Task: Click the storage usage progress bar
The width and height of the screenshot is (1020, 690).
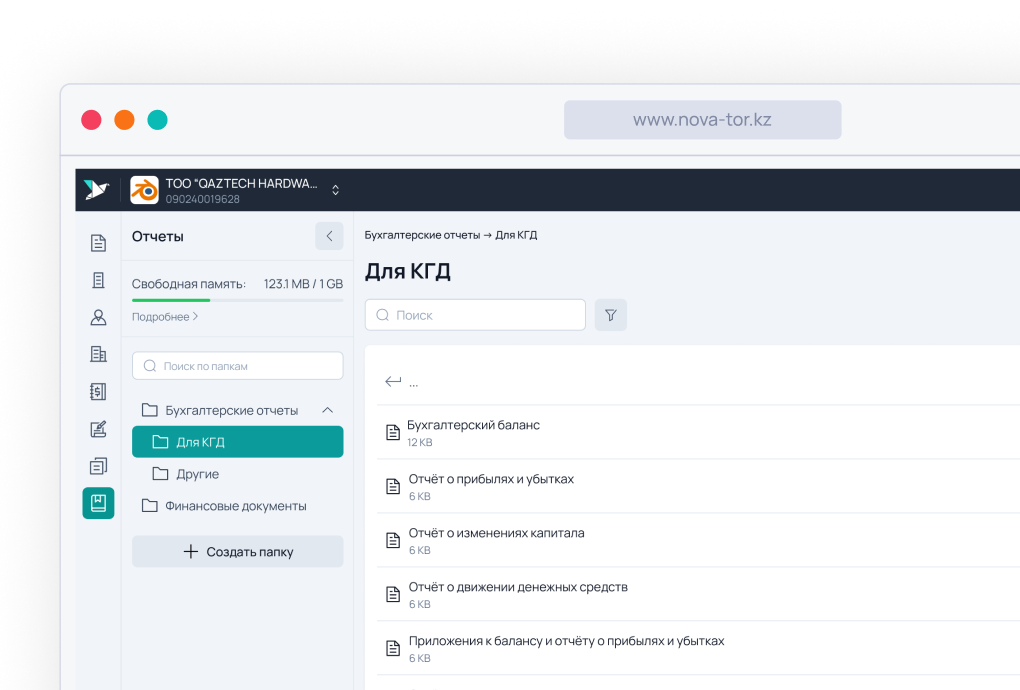Action: click(237, 300)
